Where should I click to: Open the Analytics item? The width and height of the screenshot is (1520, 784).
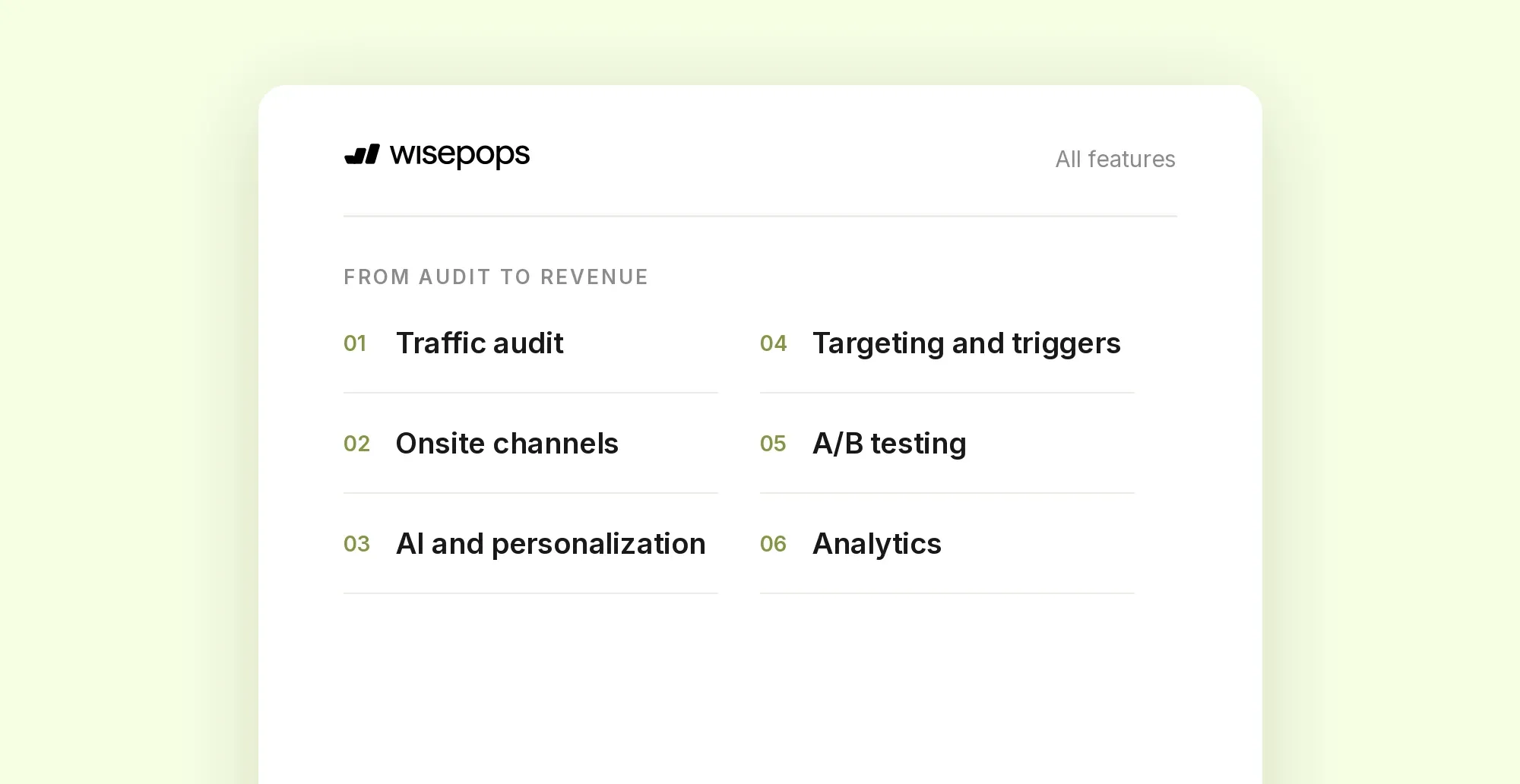pyautogui.click(x=877, y=544)
